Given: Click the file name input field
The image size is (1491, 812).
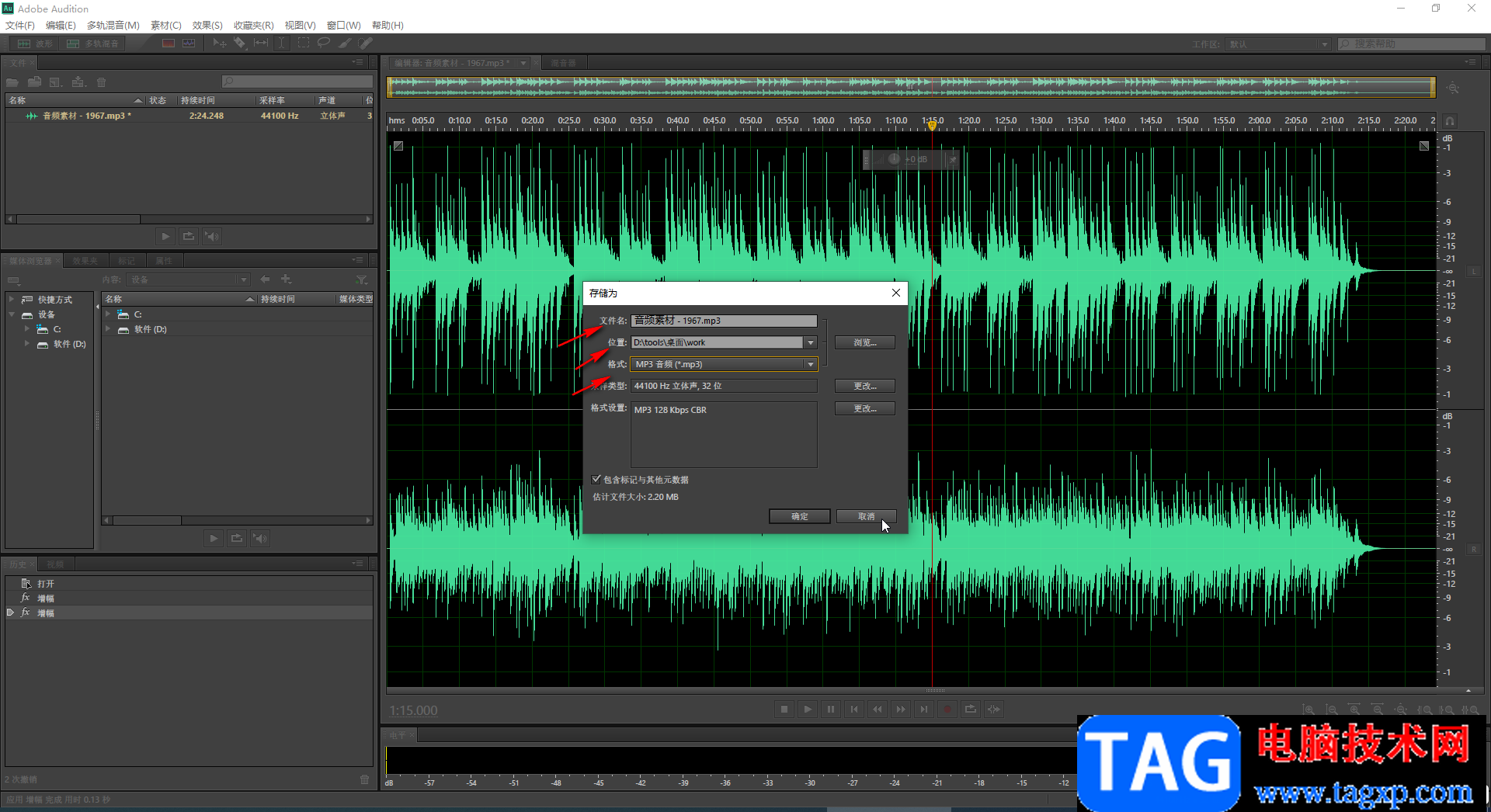Looking at the screenshot, I should tap(723, 321).
